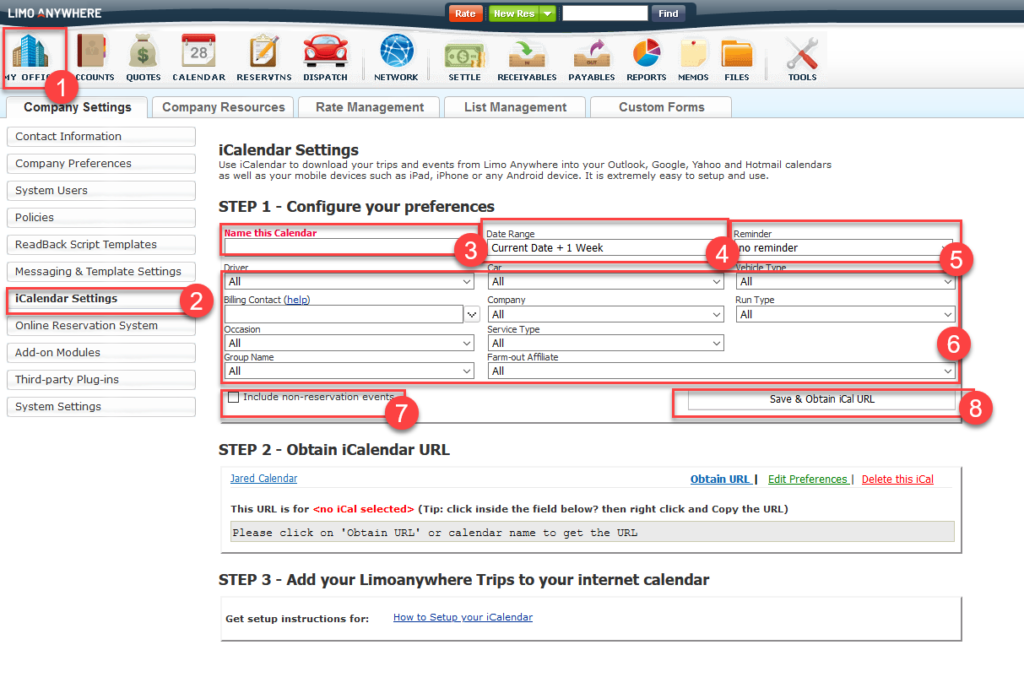
Task: Open the Reports pie chart icon
Action: (646, 54)
